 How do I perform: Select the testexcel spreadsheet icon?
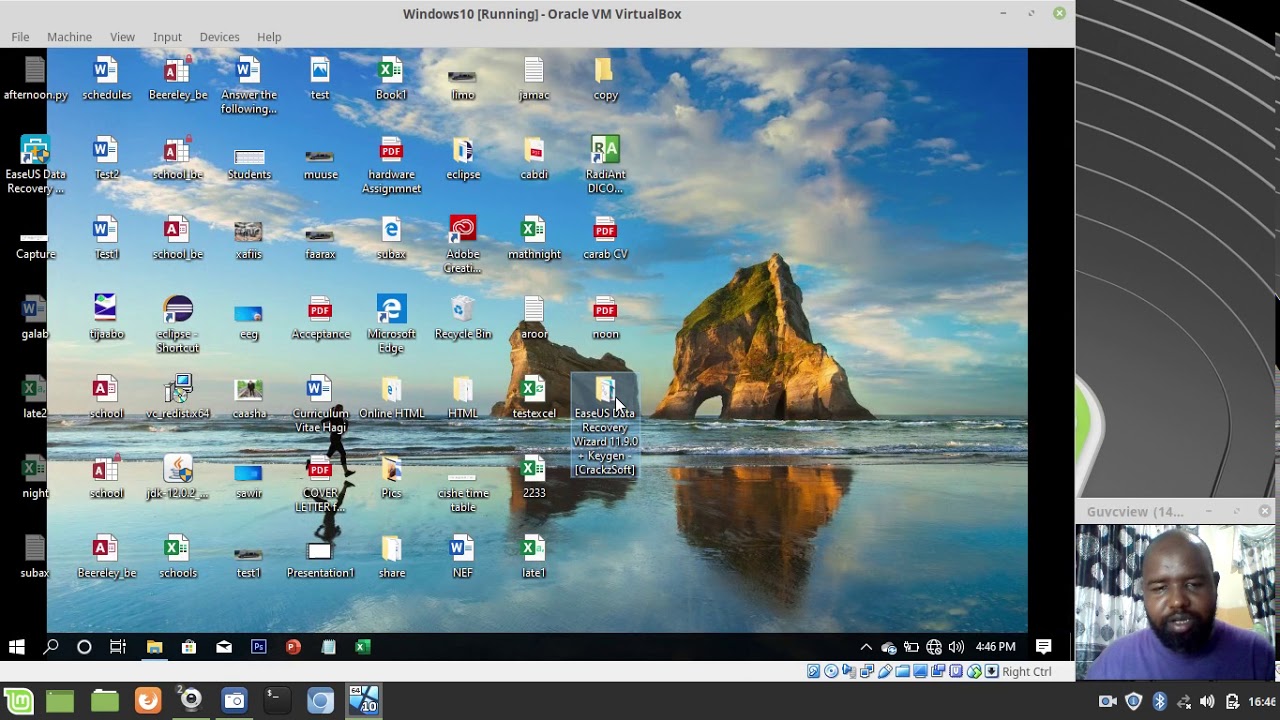(534, 398)
